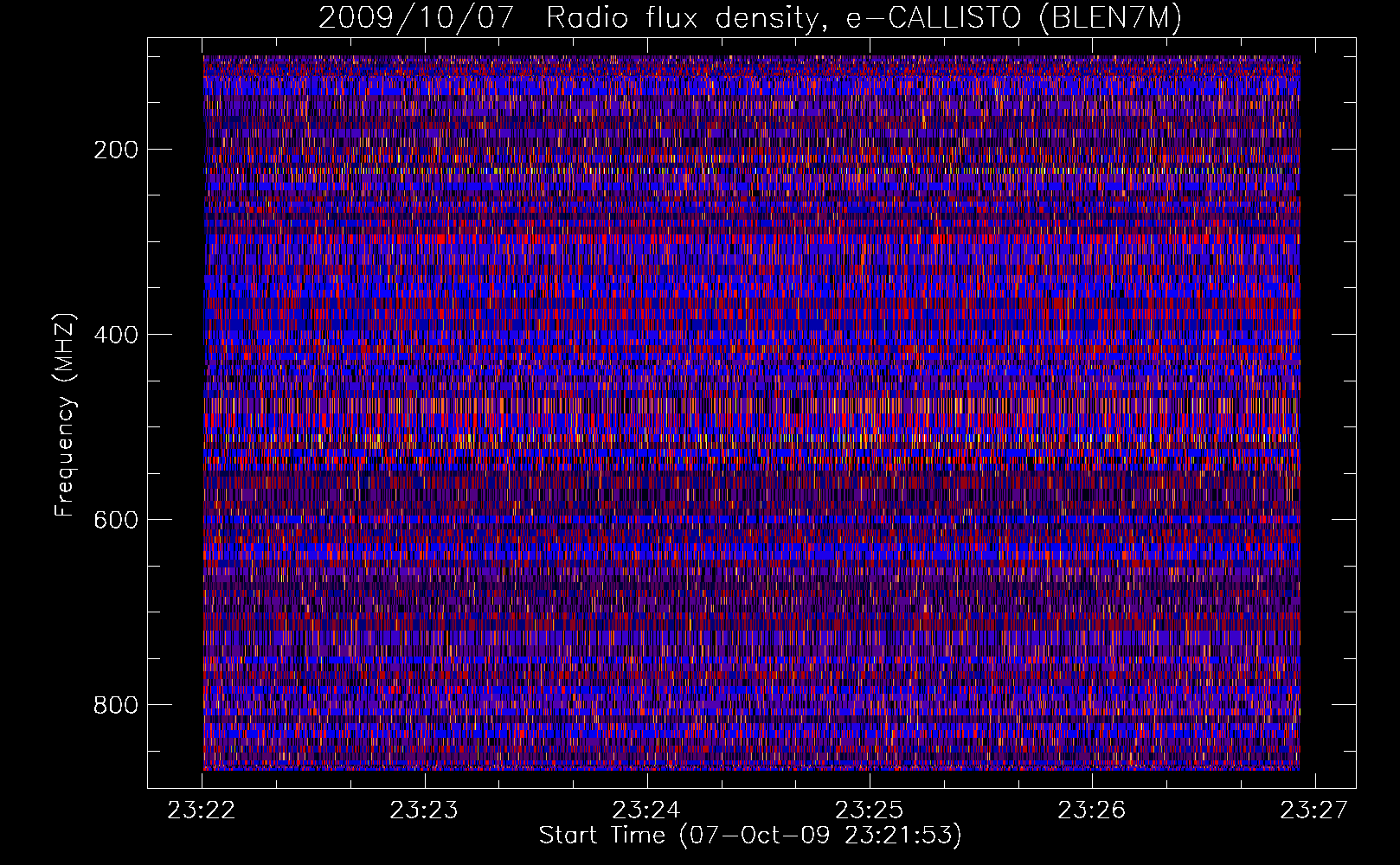Click the 'Start Time (07-Oct-09 23:21:53)' label
Image resolution: width=1400 pixels, height=865 pixels.
click(x=750, y=836)
